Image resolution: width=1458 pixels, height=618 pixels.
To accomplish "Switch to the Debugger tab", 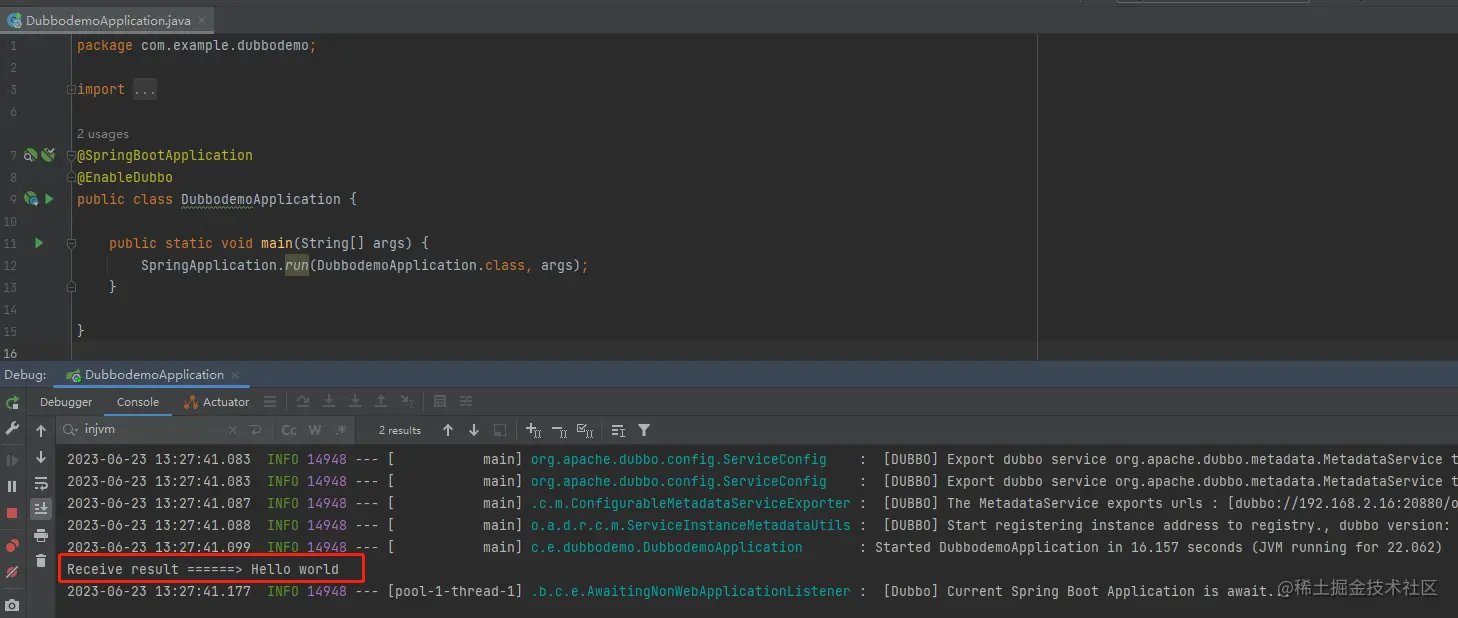I will pyautogui.click(x=66, y=402).
